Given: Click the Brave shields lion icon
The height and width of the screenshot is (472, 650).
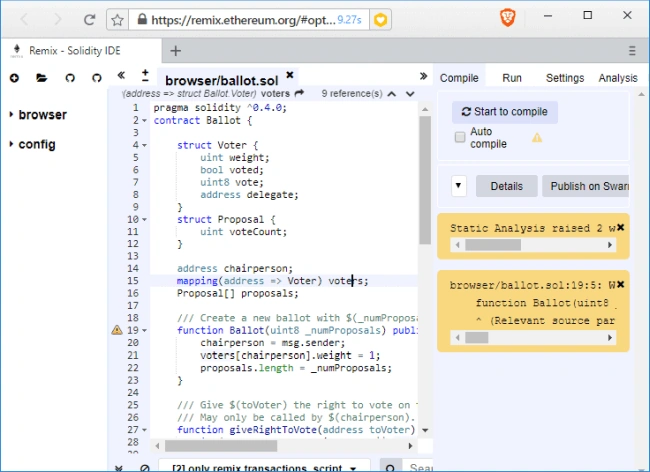Looking at the screenshot, I should 508,17.
